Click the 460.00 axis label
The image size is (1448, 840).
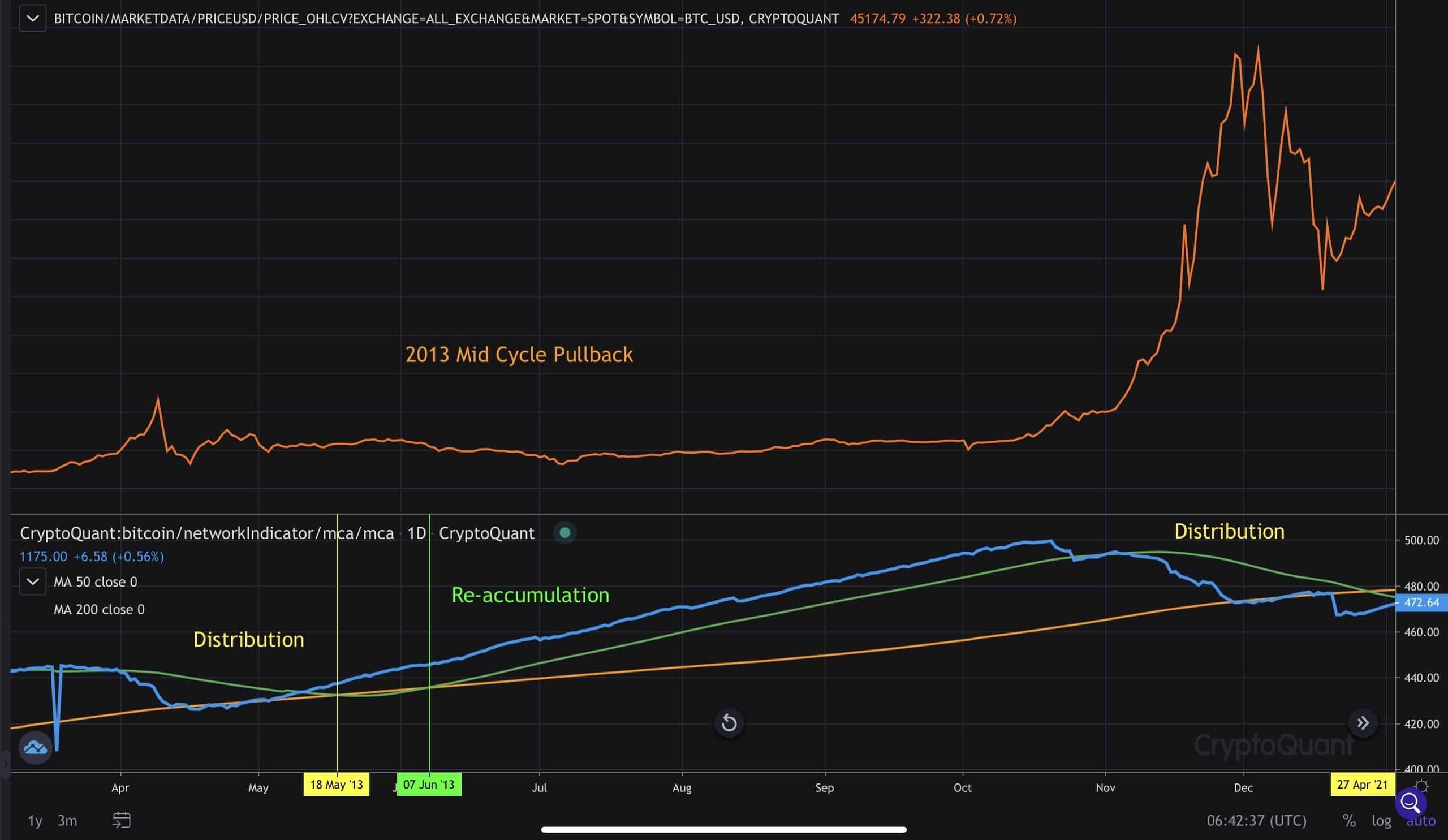1421,632
